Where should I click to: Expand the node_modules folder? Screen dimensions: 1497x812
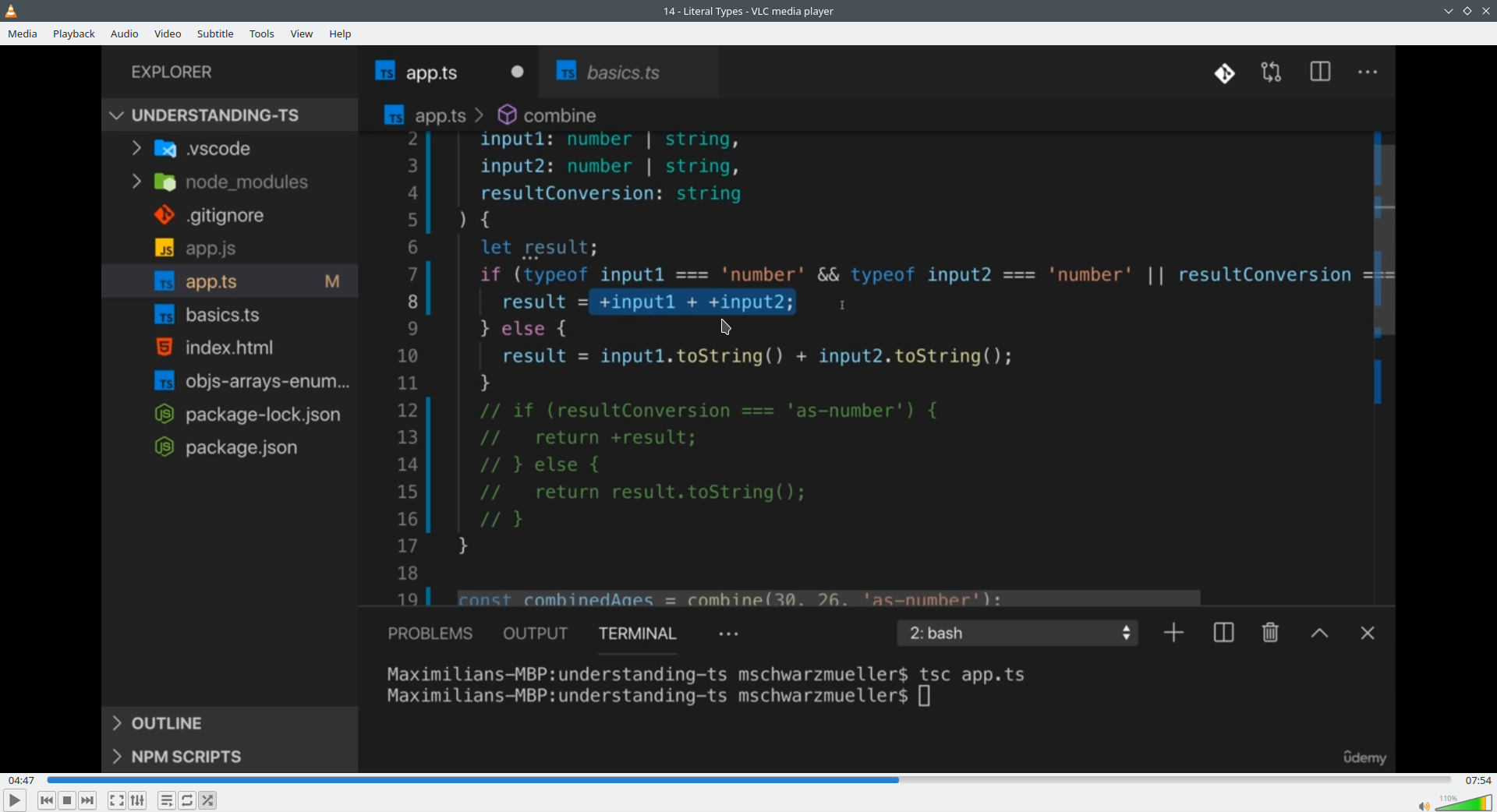(230, 182)
